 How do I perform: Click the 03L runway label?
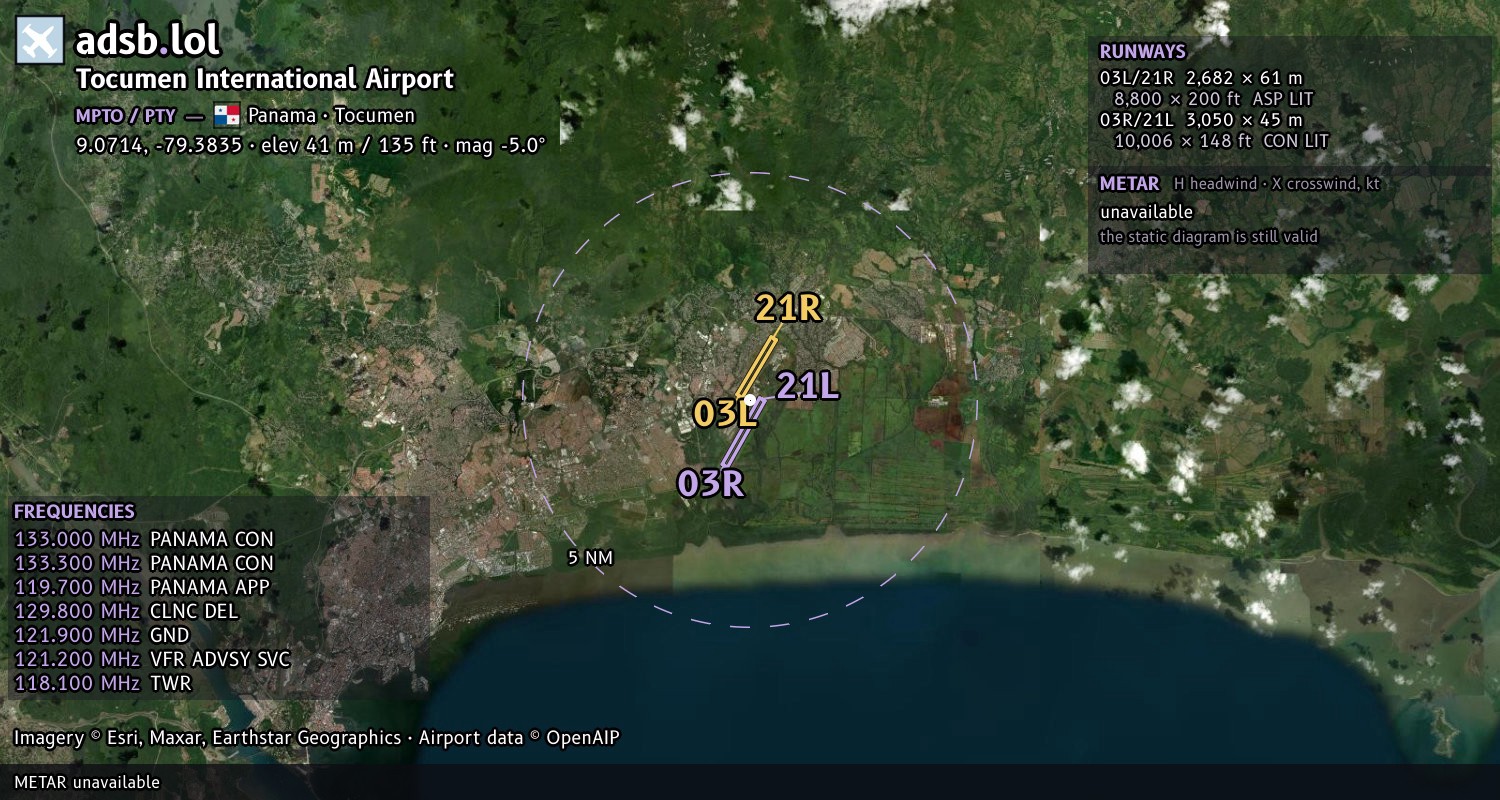pyautogui.click(x=725, y=414)
